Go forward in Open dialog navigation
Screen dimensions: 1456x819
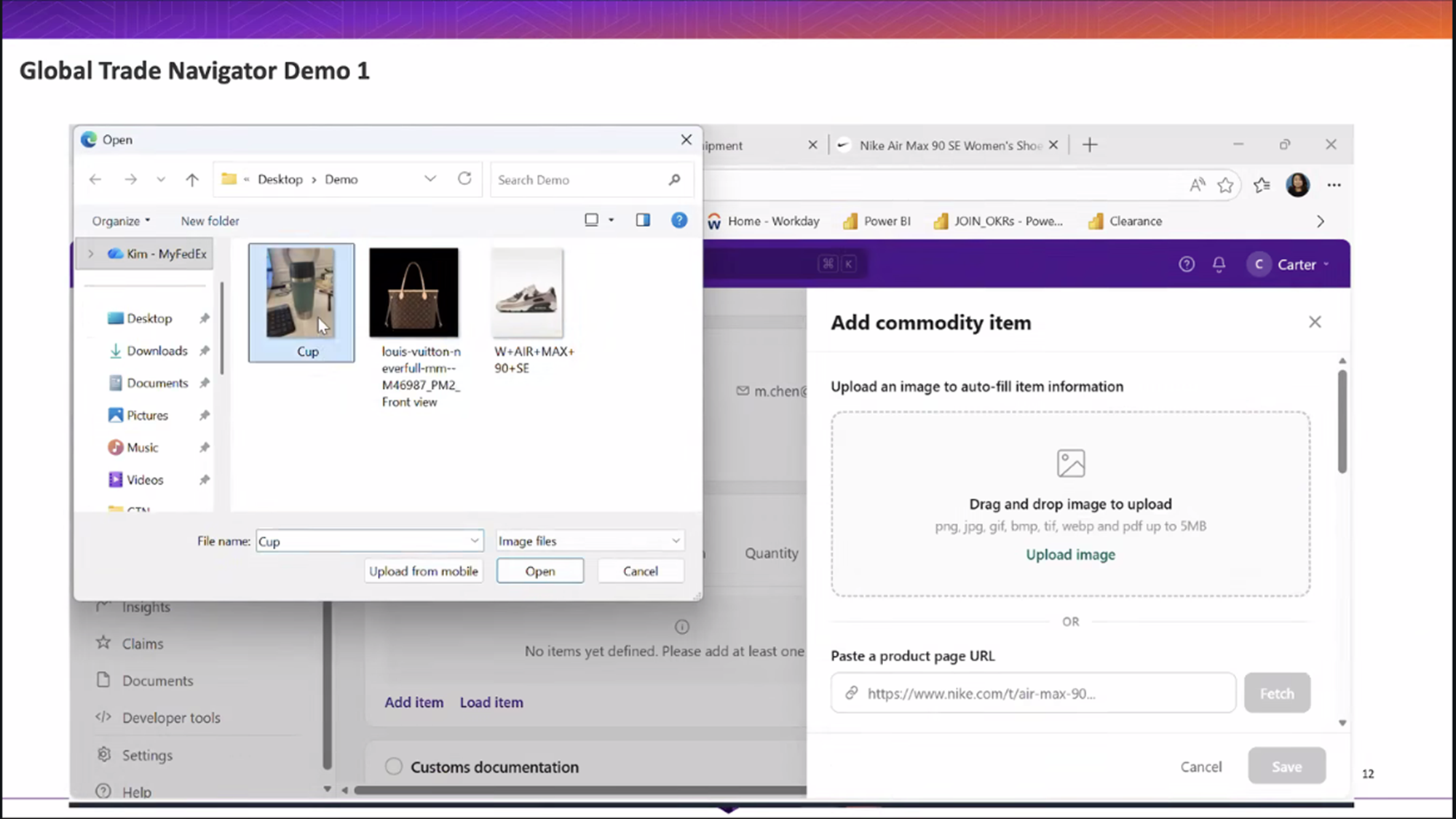click(x=130, y=179)
